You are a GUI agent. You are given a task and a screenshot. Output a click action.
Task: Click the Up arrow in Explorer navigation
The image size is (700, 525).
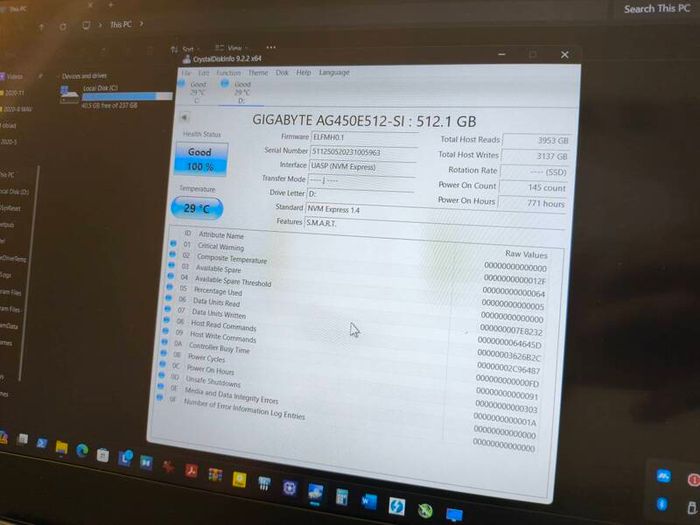click(42, 27)
